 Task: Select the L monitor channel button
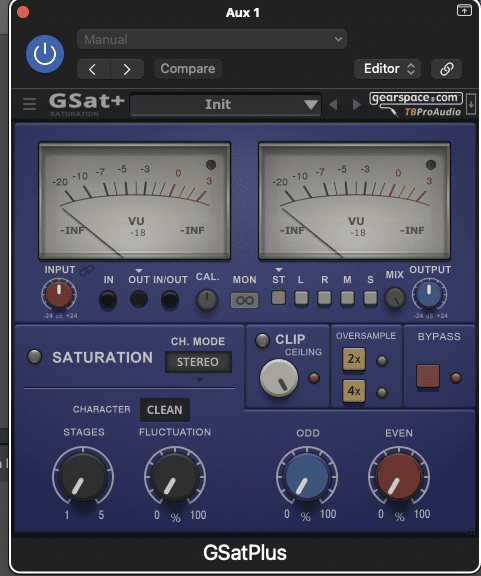(301, 298)
